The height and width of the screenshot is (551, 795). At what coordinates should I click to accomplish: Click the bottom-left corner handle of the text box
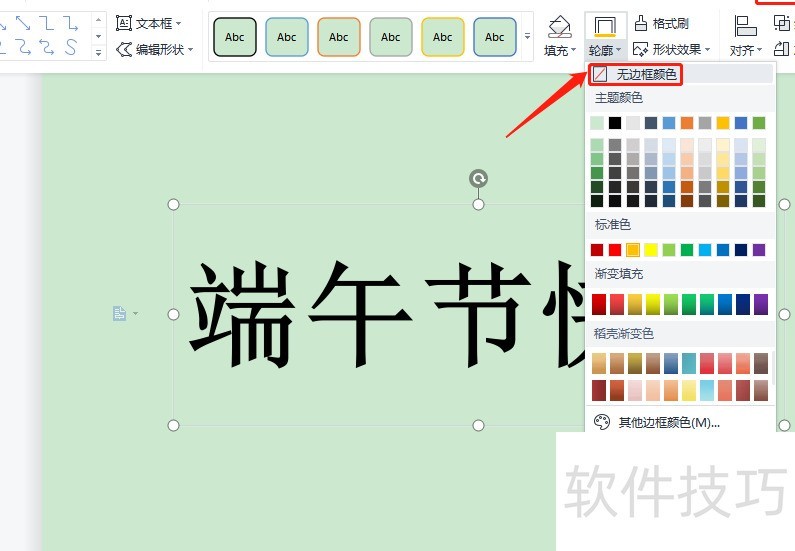pyautogui.click(x=173, y=425)
